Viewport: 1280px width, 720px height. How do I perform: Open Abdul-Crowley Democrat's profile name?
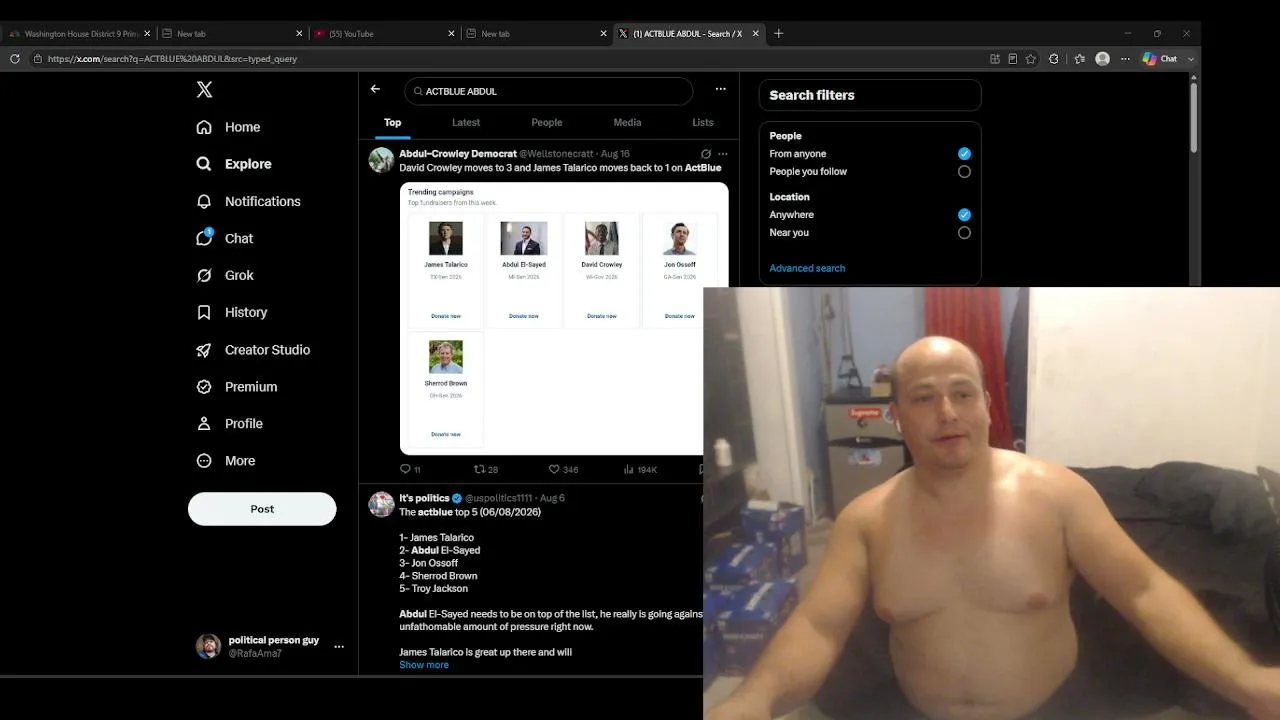pos(458,154)
